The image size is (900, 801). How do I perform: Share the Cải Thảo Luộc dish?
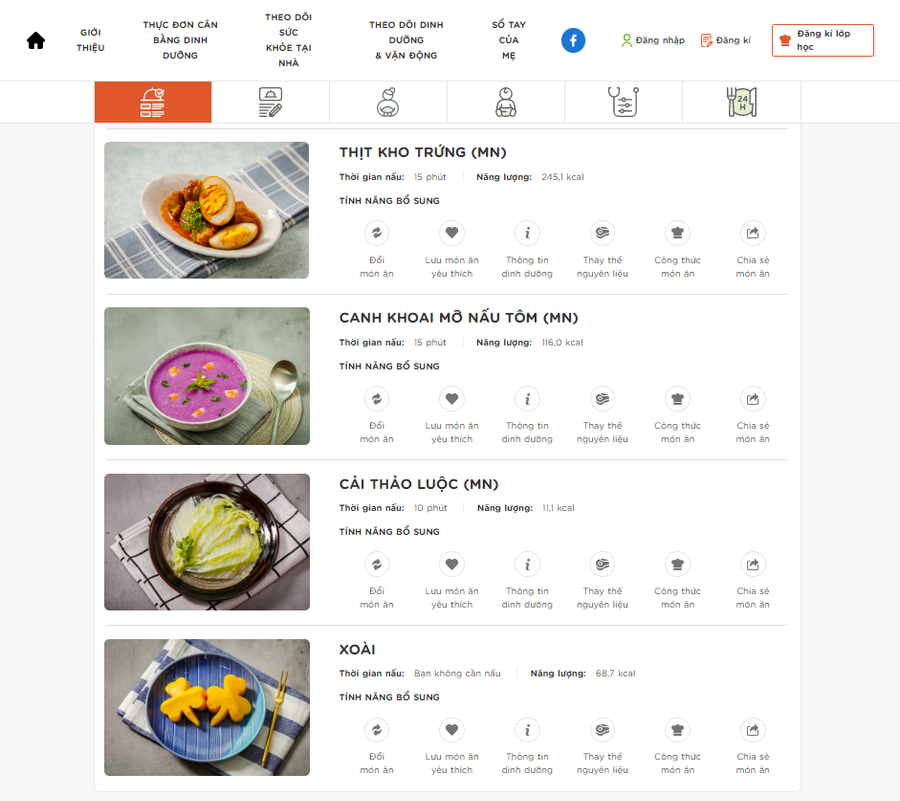pyautogui.click(x=753, y=564)
